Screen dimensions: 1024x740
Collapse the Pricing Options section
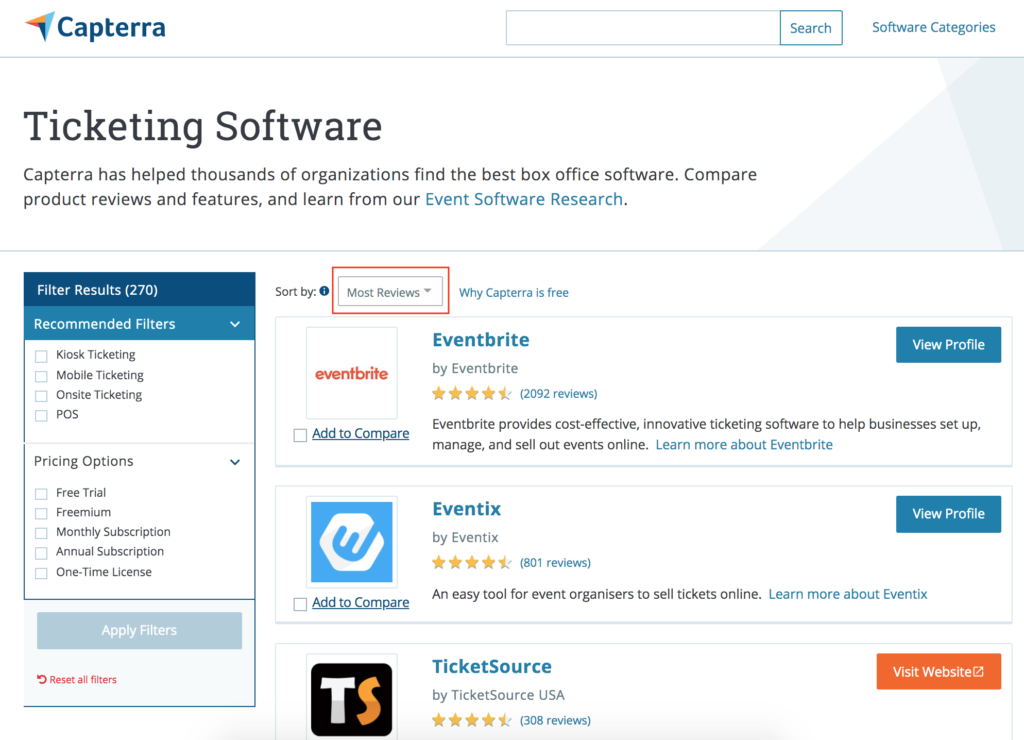pos(235,462)
